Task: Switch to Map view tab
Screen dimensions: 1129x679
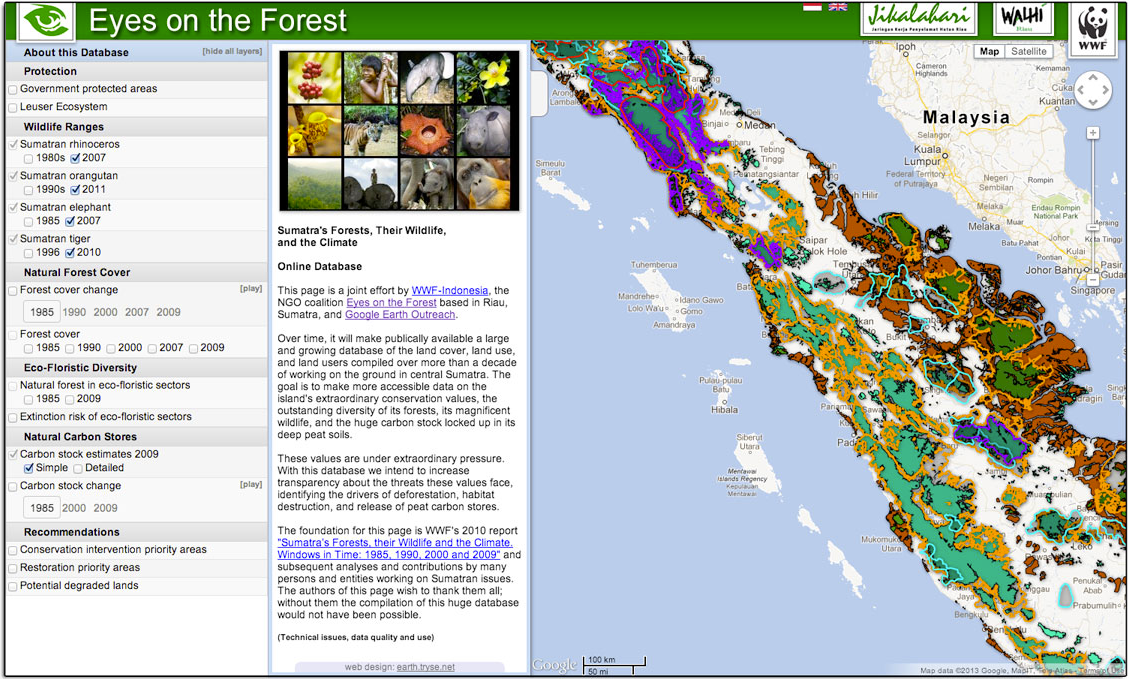Action: click(x=989, y=51)
